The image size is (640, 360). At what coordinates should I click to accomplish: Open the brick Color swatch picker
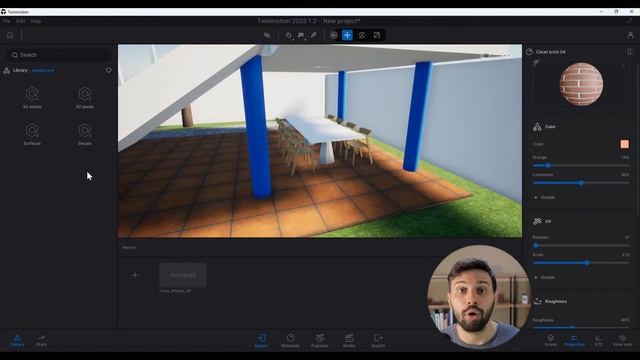pyautogui.click(x=624, y=144)
